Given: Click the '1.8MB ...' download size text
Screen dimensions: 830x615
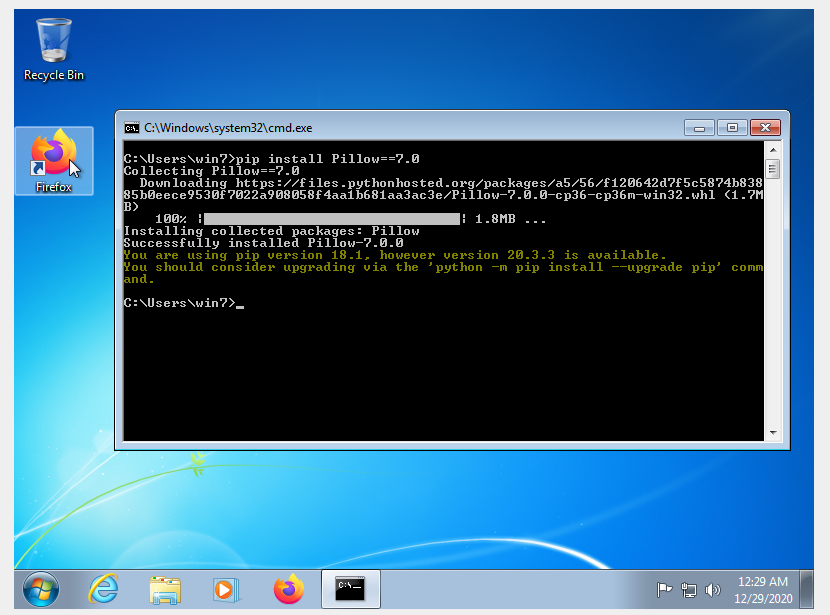Looking at the screenshot, I should pos(510,219).
